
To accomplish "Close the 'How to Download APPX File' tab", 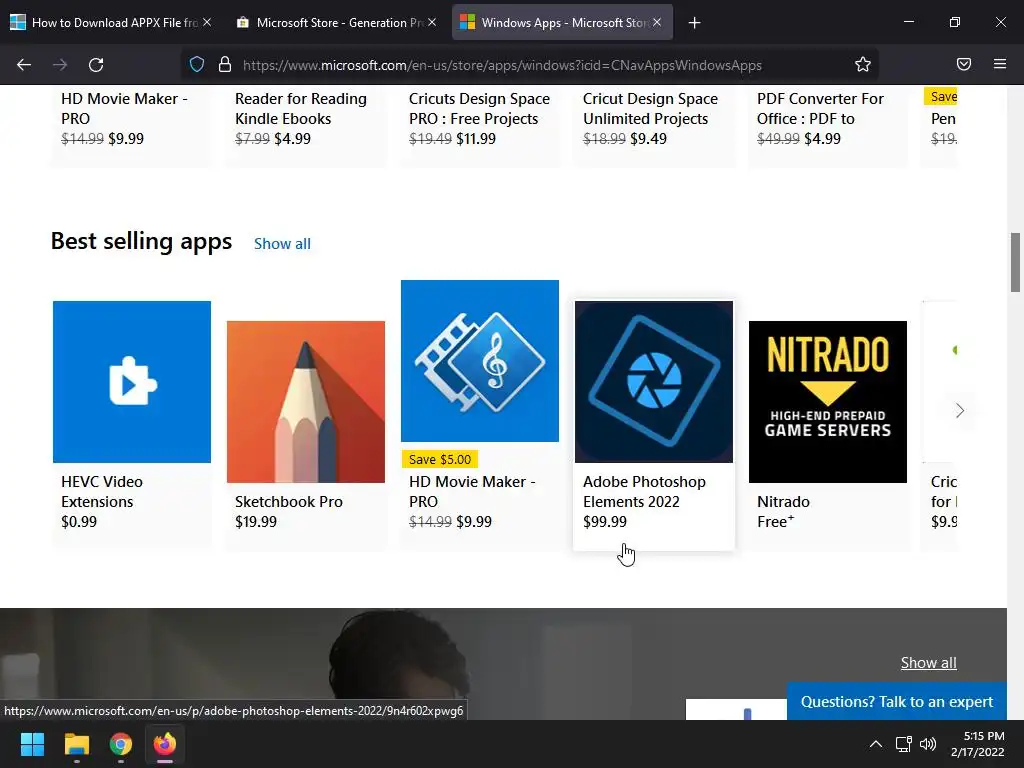I will click(x=207, y=22).
